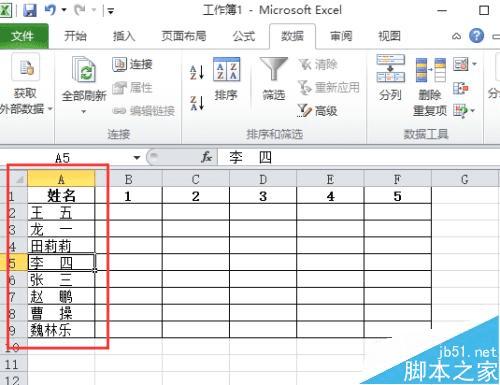
Task: Click the cell containing 赵 鹏
Action: (61, 296)
